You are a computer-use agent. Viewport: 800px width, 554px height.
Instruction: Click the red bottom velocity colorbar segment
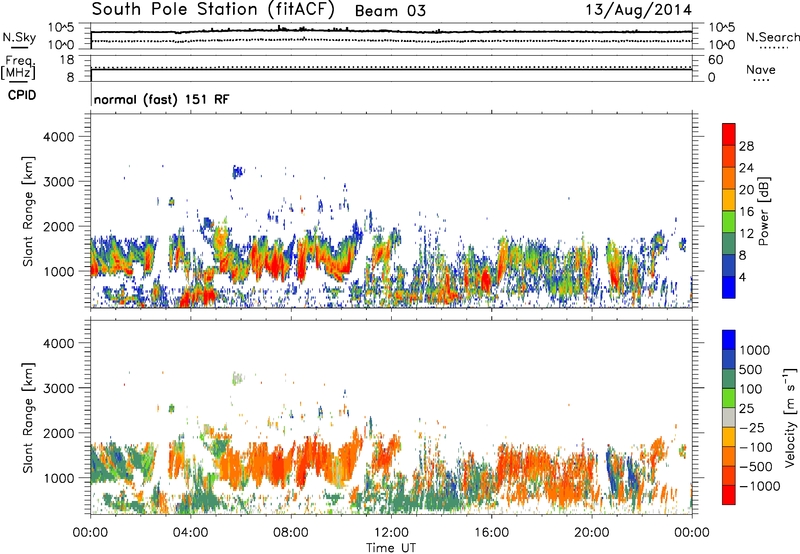click(729, 495)
